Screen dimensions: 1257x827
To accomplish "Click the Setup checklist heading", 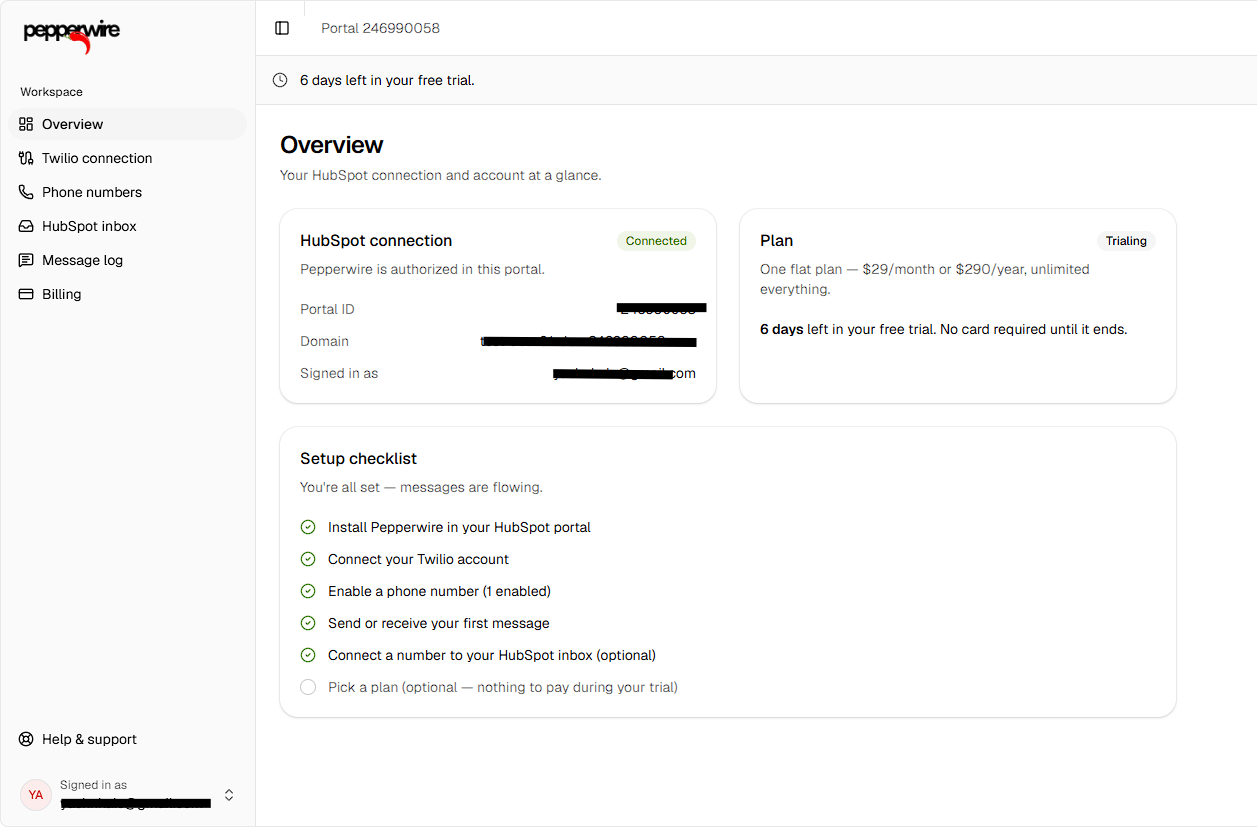I will (358, 459).
